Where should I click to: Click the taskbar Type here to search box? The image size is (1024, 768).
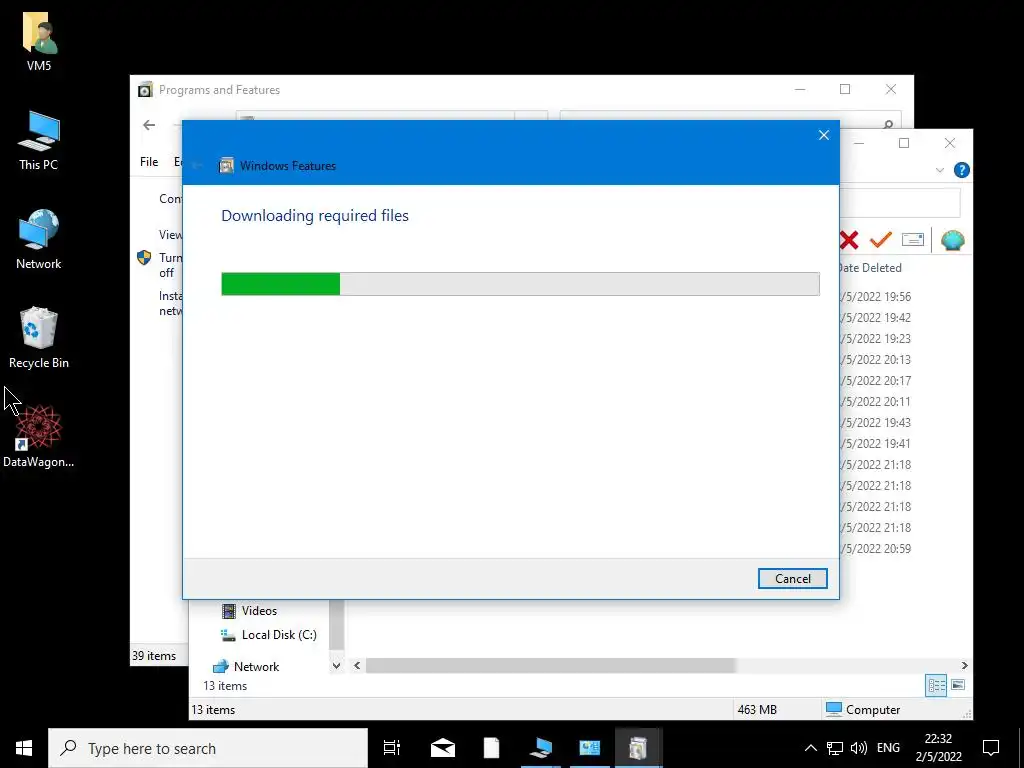click(x=208, y=748)
